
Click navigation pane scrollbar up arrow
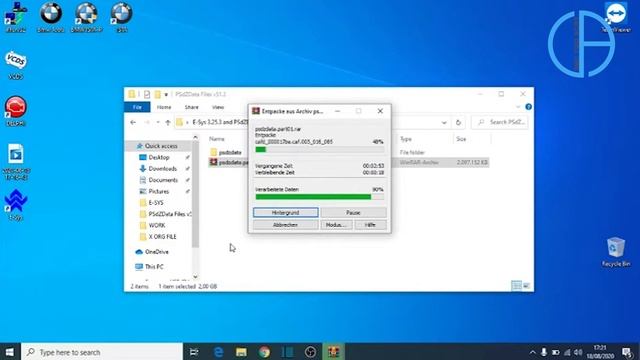(x=195, y=138)
